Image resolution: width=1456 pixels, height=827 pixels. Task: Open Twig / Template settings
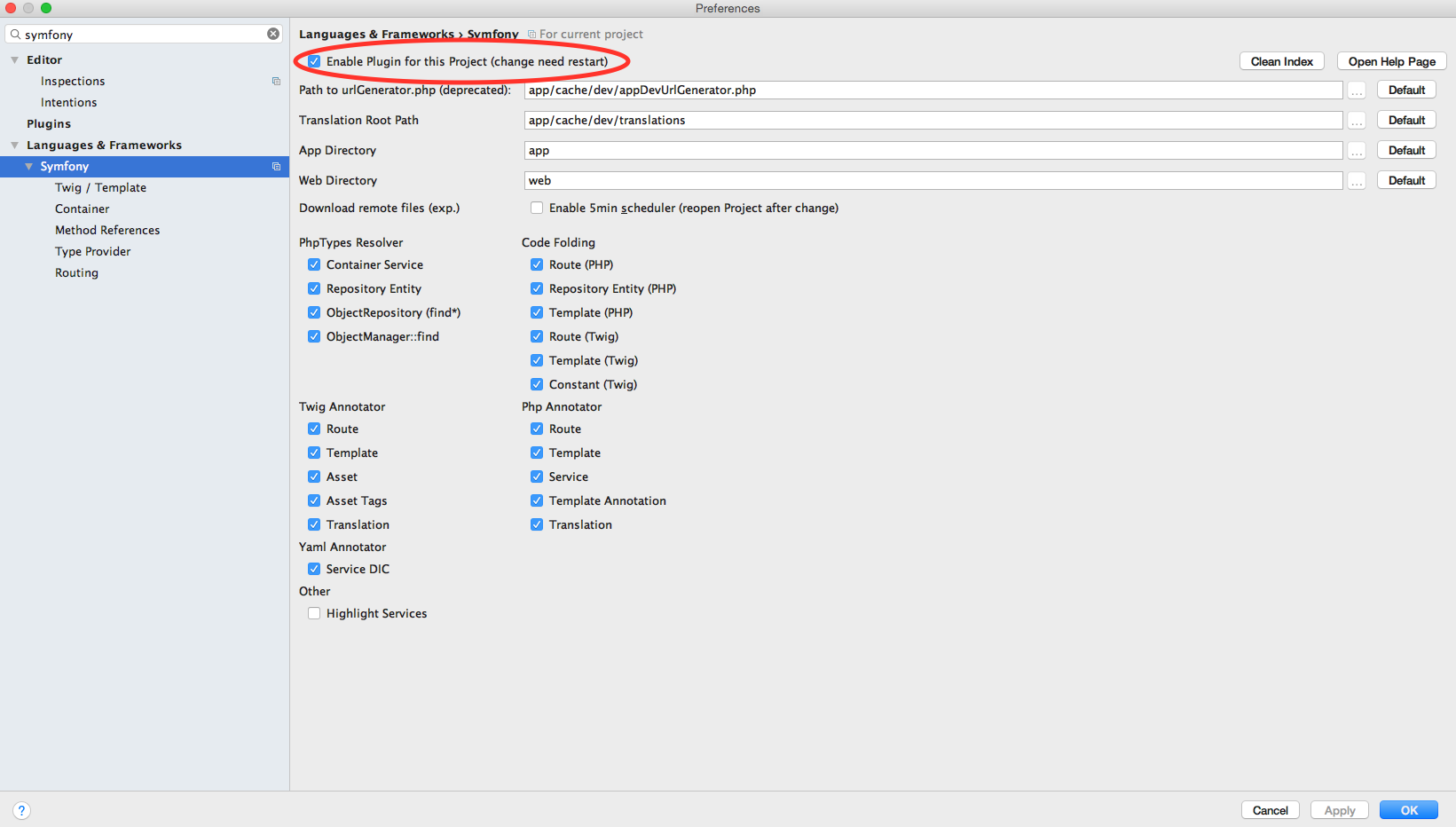[x=100, y=187]
